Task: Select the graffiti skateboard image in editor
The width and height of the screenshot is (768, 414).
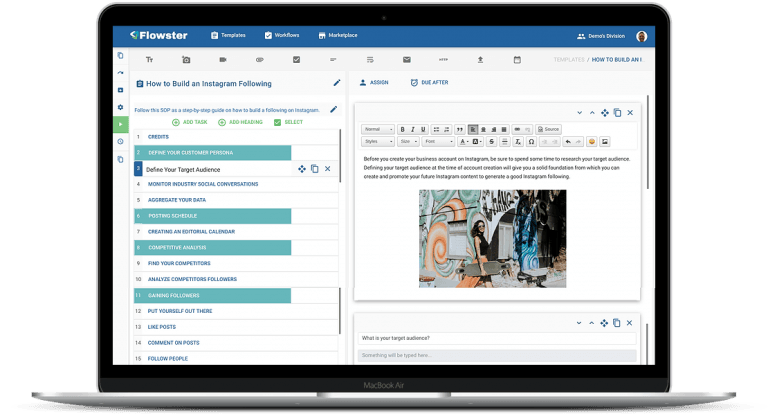Action: click(492, 239)
